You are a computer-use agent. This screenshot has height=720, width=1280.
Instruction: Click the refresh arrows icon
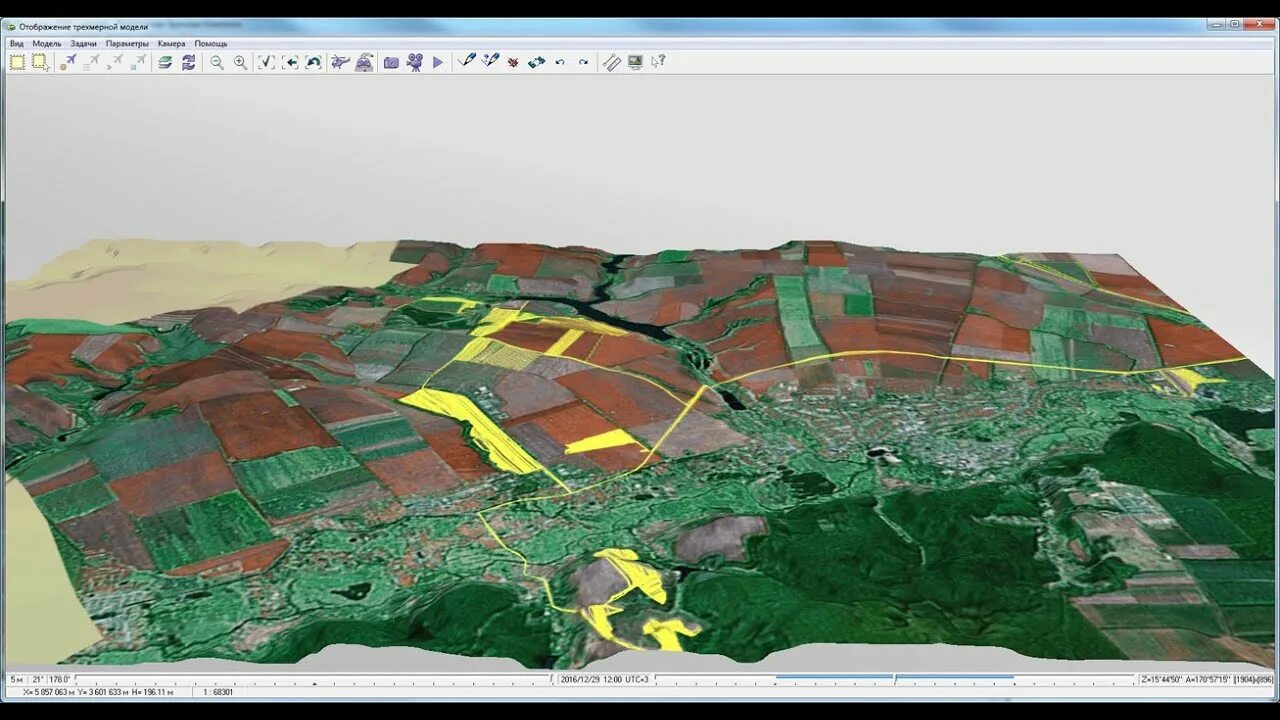pos(188,62)
